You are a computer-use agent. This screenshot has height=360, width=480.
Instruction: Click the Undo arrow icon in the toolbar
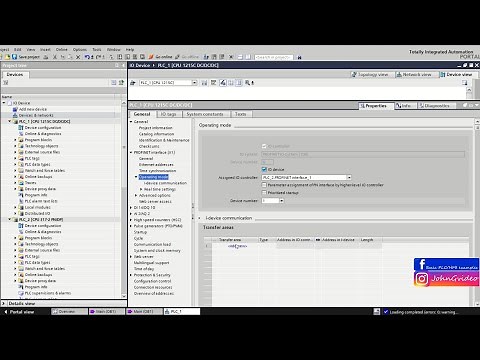(x=87, y=57)
